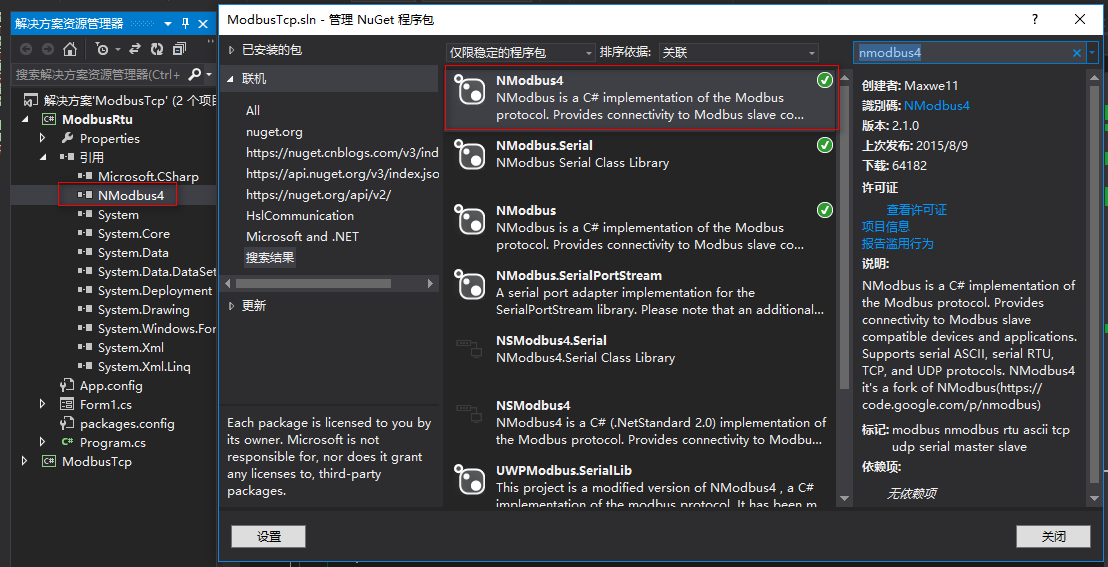The width and height of the screenshot is (1108, 567).
Task: Expand the Program.cs node
Action: click(43, 443)
